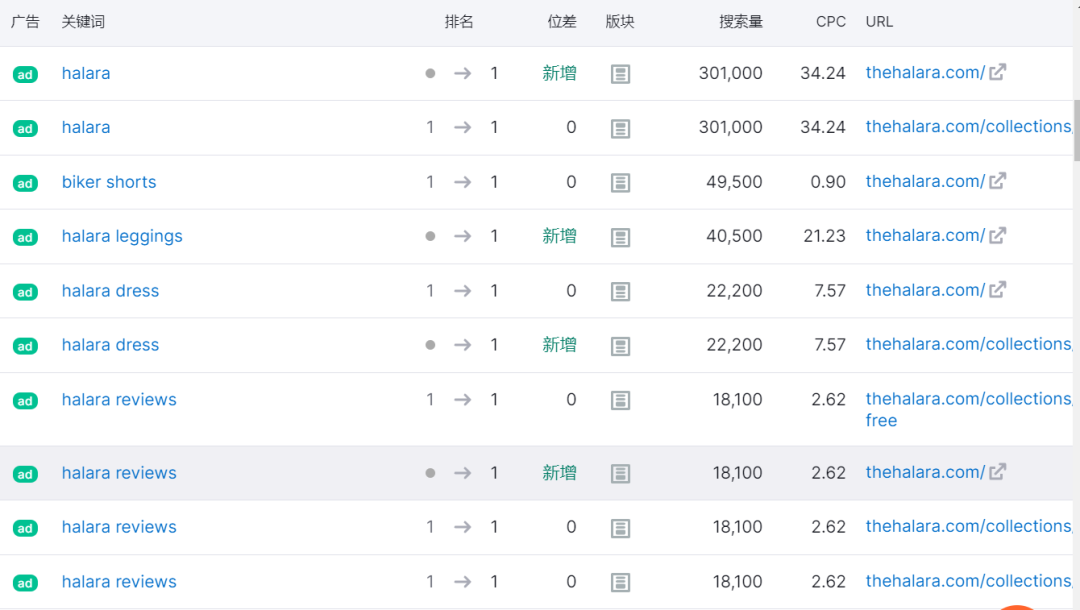The image size is (1080, 610).
Task: Click the SERP features icon beside first "halara dress" row
Action: [620, 291]
